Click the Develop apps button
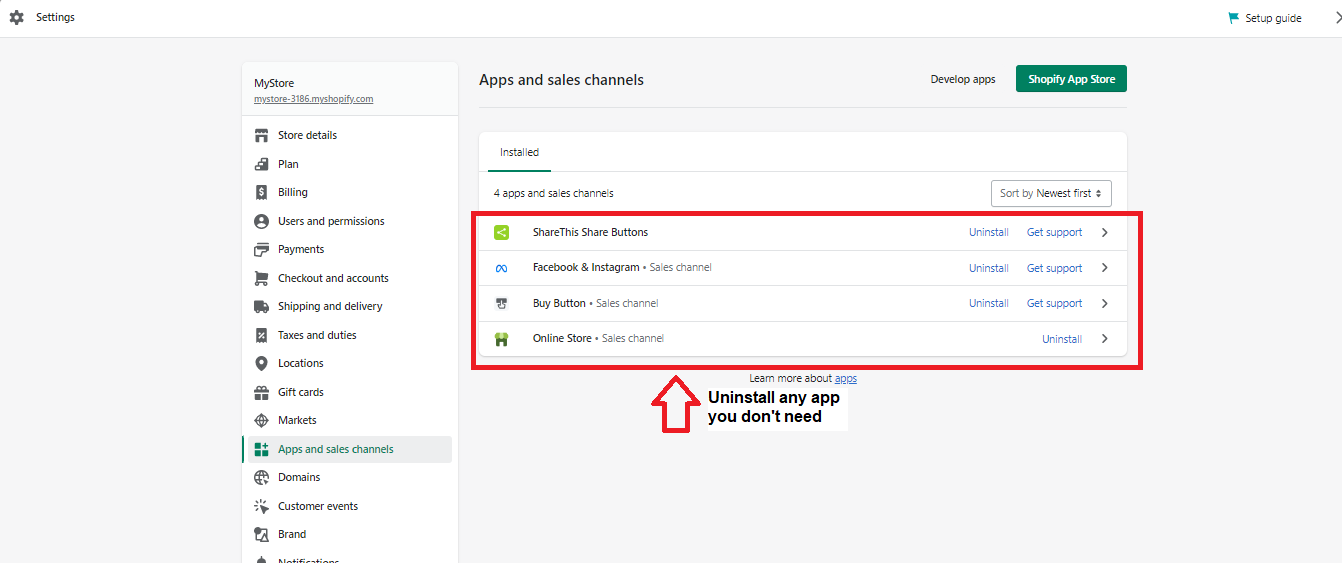Viewport: 1342px width, 563px height. coord(963,79)
